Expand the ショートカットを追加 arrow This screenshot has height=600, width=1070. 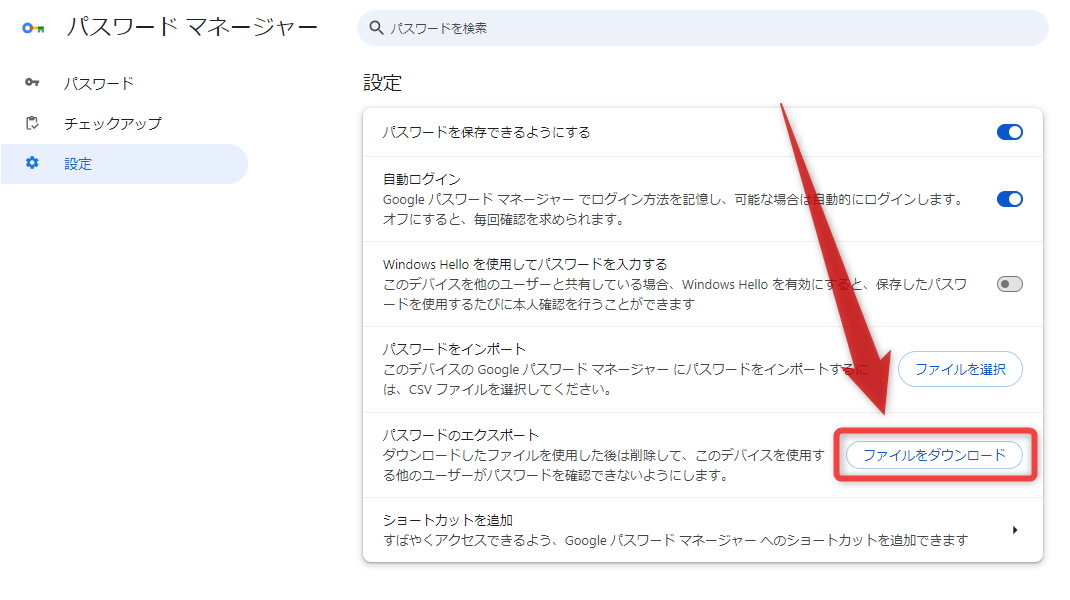1015,530
